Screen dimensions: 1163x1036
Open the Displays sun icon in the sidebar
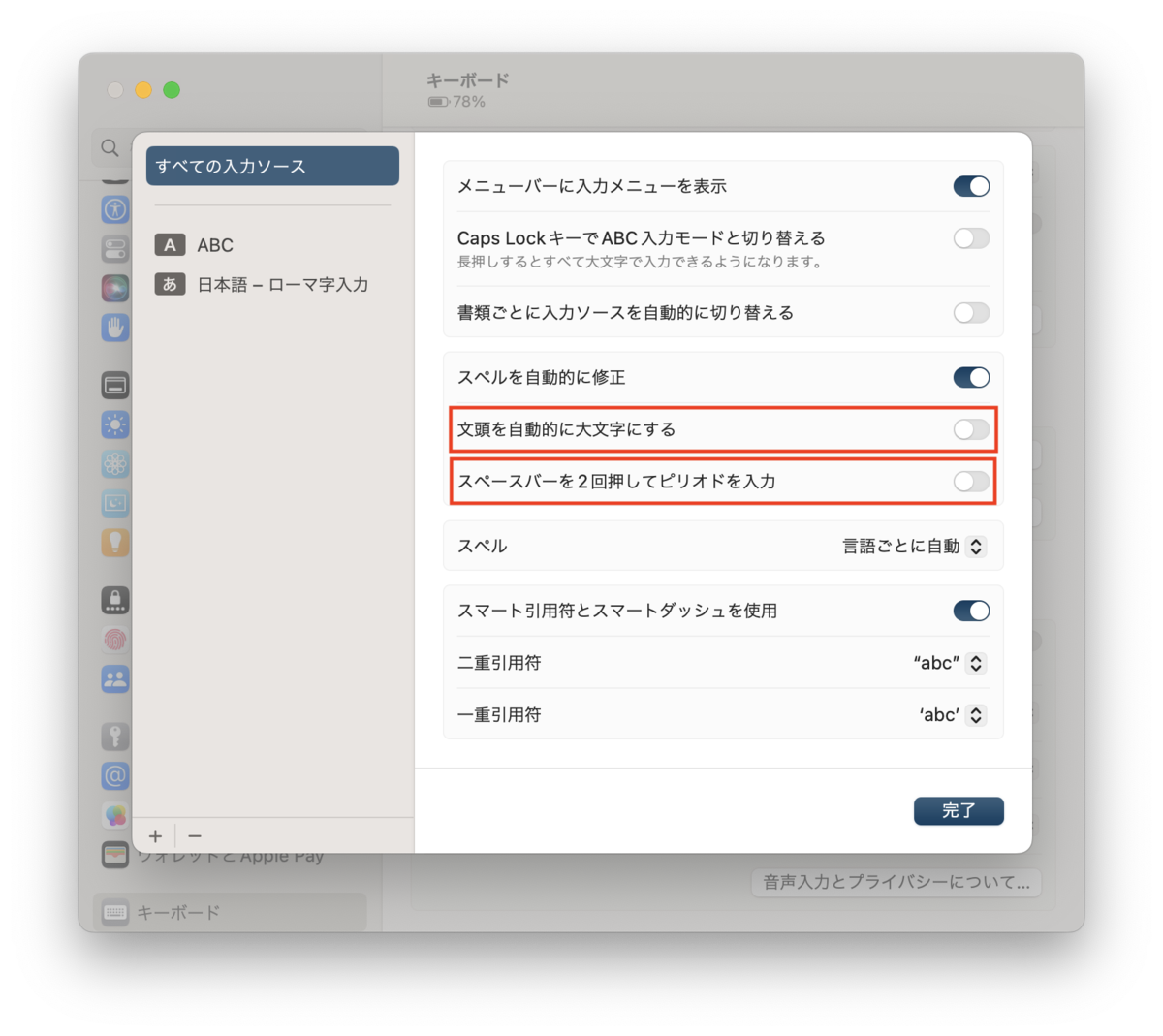[x=115, y=424]
